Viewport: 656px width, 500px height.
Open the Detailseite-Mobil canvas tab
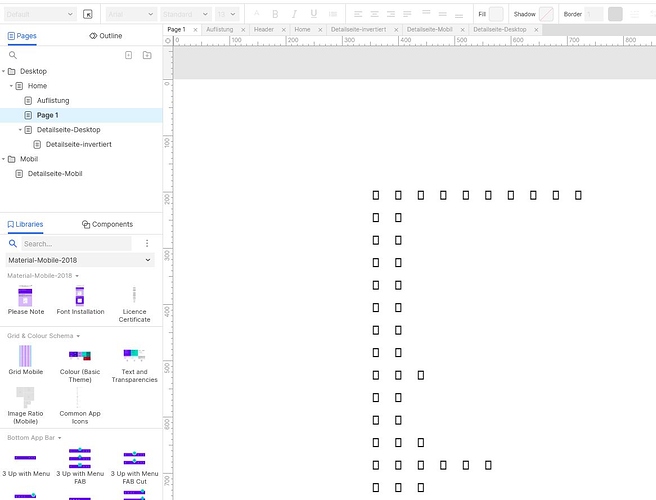(x=429, y=30)
